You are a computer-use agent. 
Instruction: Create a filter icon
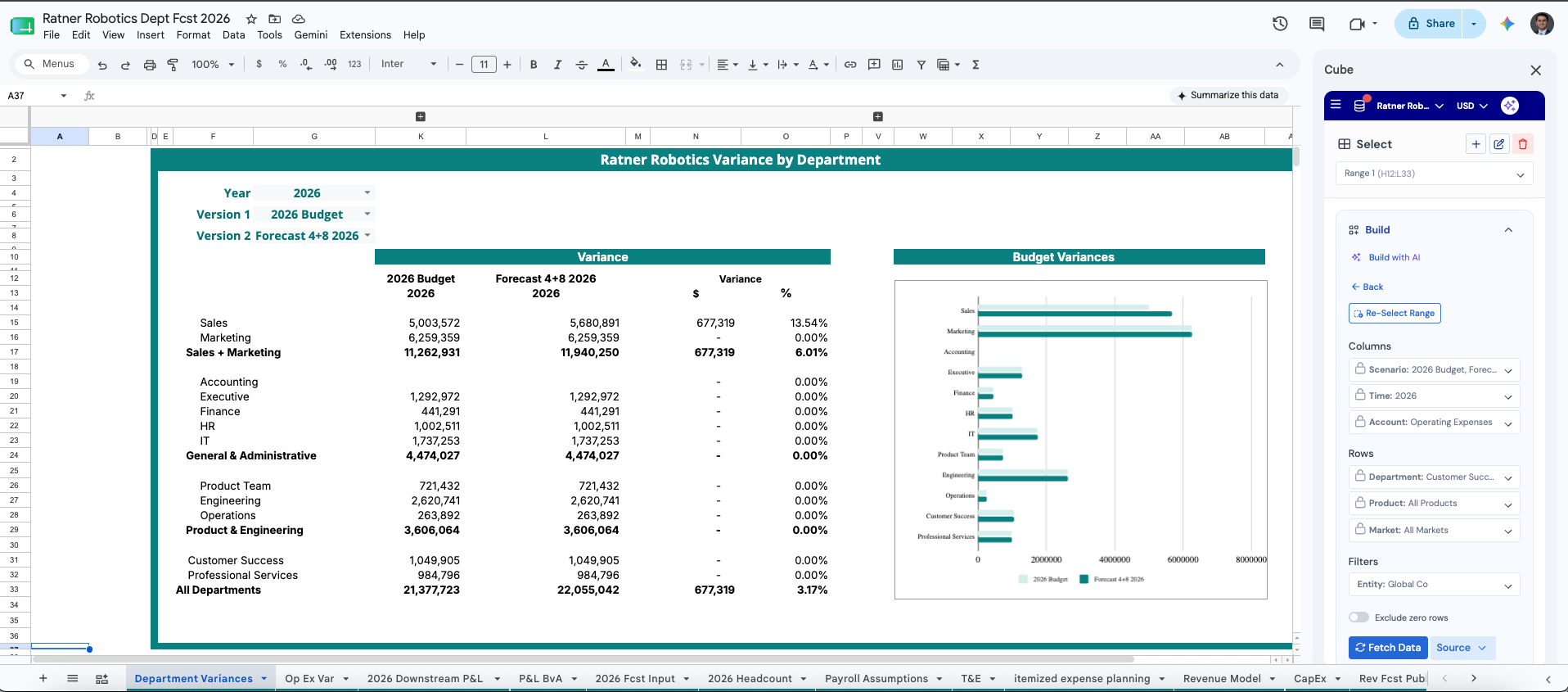point(921,65)
